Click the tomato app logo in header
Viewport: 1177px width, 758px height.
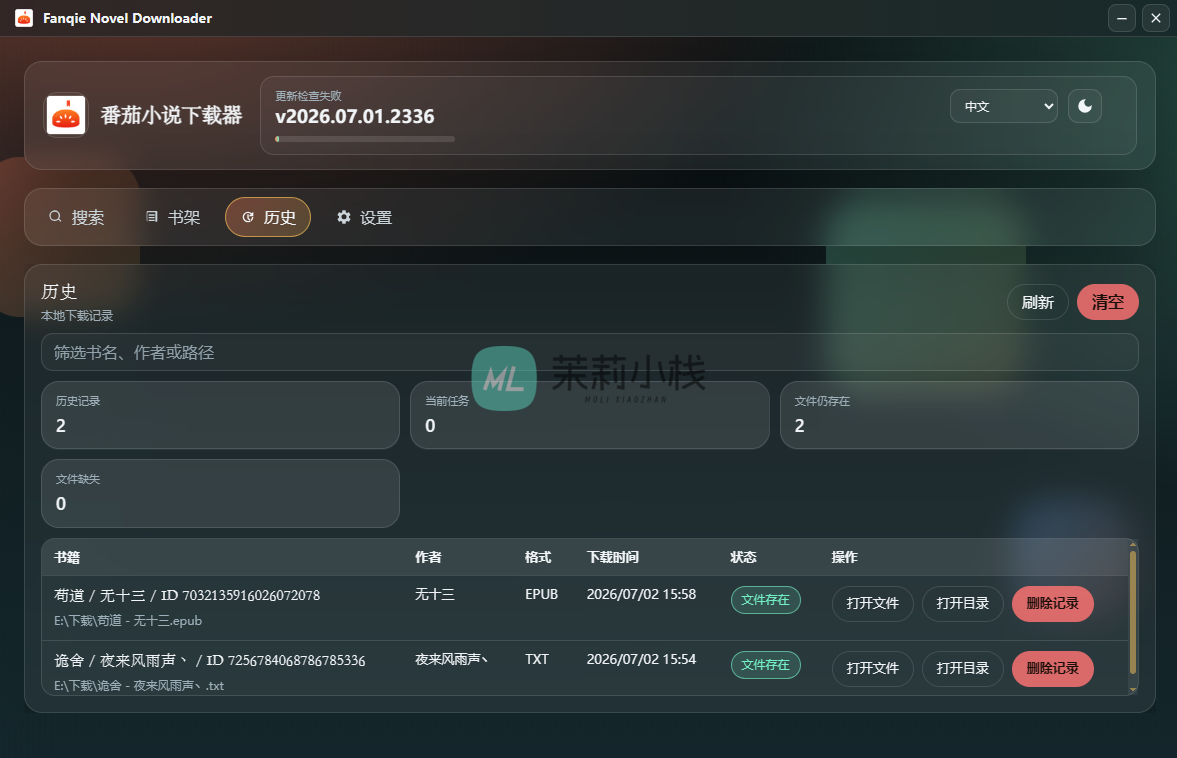click(x=66, y=115)
